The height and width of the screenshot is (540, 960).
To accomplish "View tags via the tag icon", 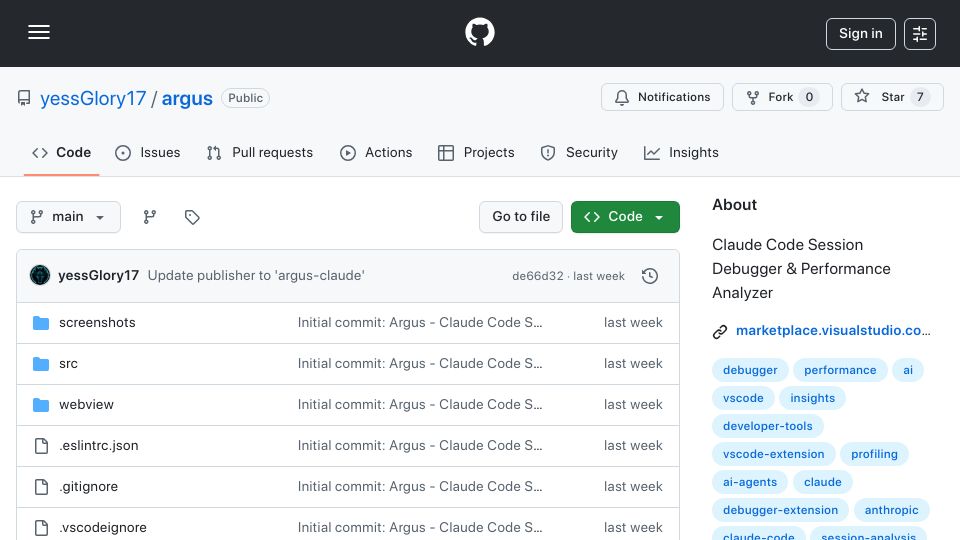I will tap(192, 217).
